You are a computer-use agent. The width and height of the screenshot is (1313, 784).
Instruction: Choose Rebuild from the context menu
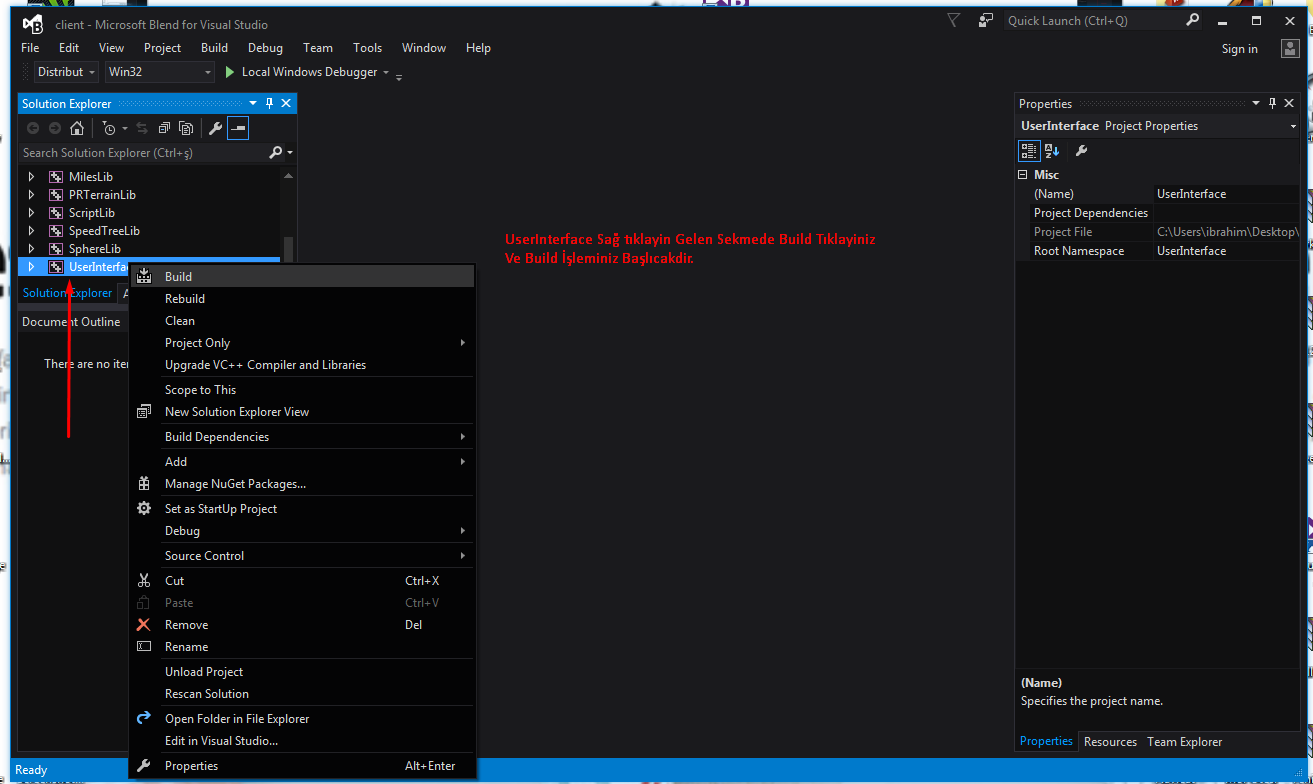(302, 299)
